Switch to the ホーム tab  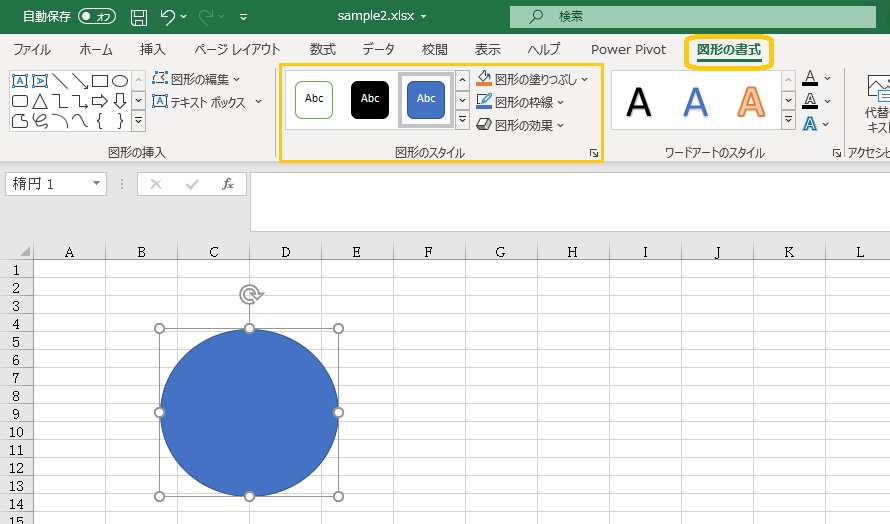point(96,49)
